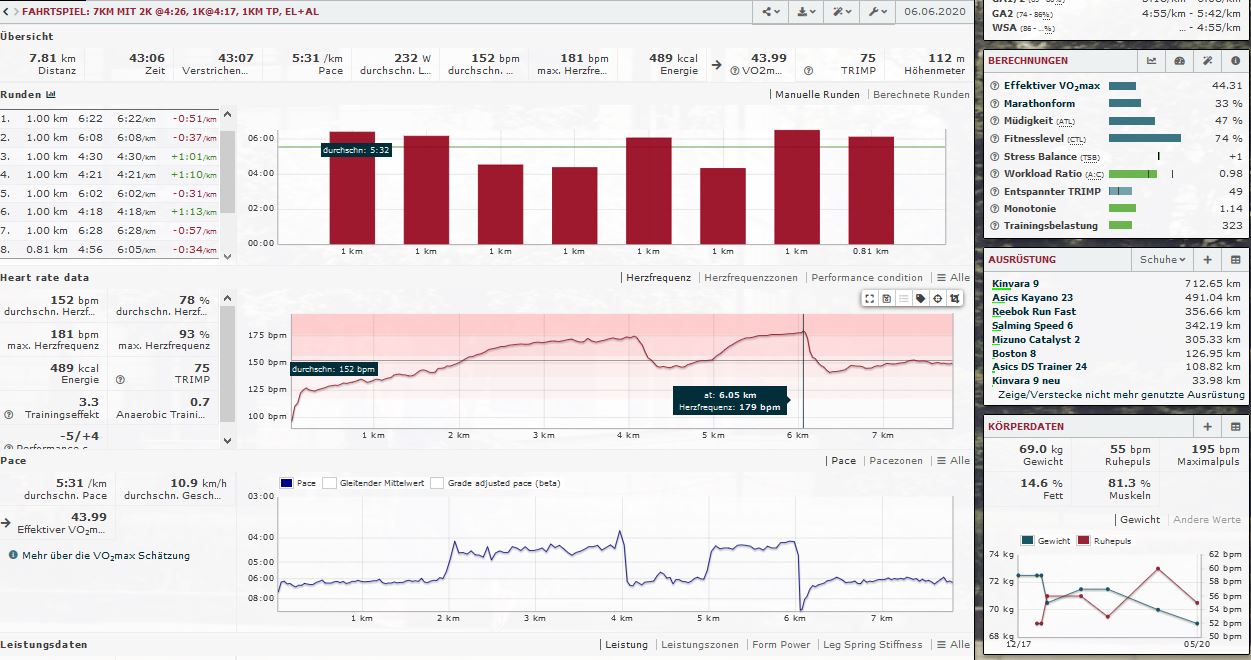
Task: Click the fullscreen icon on heart rate chart
Action: 870,298
